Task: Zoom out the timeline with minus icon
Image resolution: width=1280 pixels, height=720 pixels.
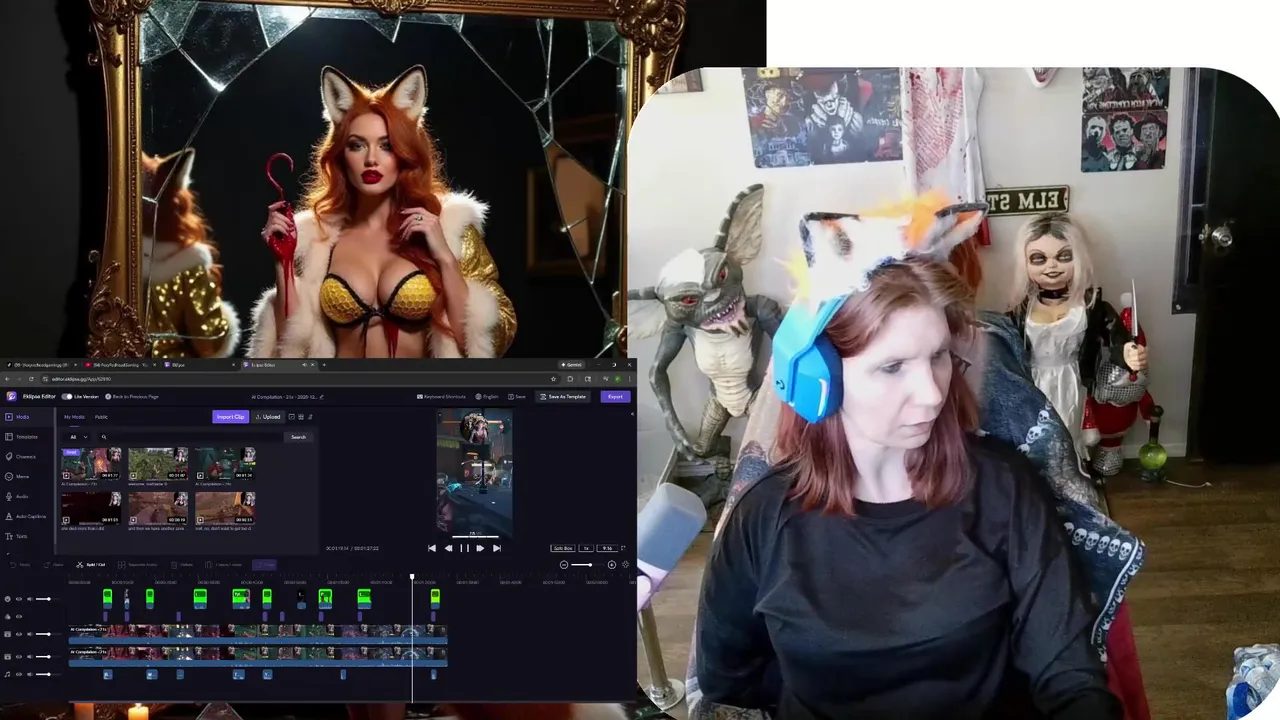Action: pyautogui.click(x=564, y=565)
